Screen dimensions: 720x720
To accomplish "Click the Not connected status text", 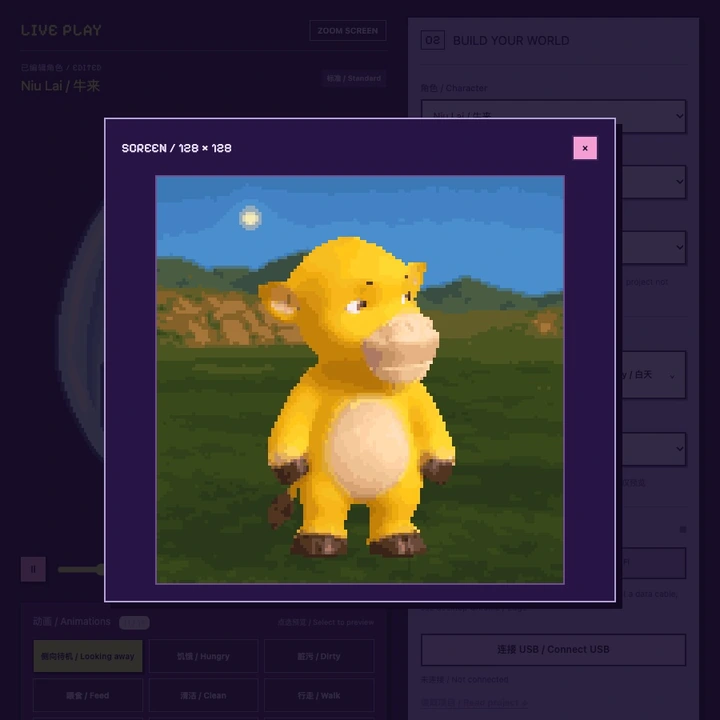I will point(464,679).
